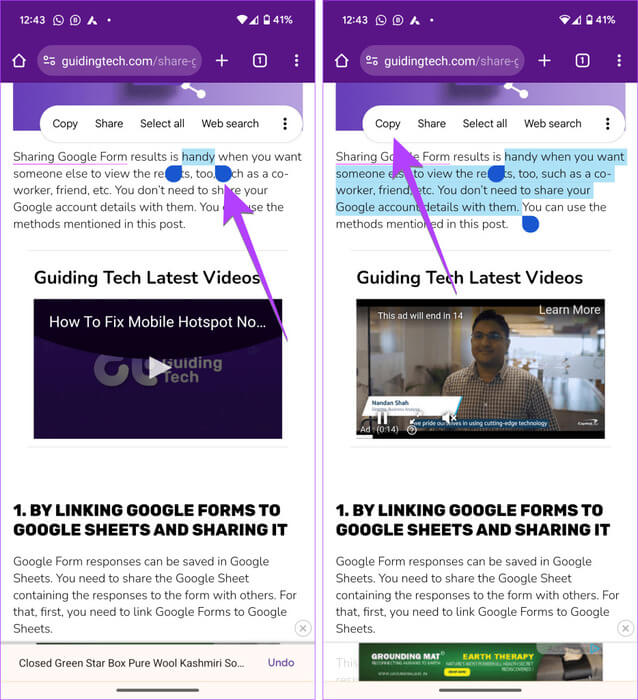This screenshot has width=638, height=700.
Task: Open the Grounding Mat banner ad
Action: coord(480,662)
